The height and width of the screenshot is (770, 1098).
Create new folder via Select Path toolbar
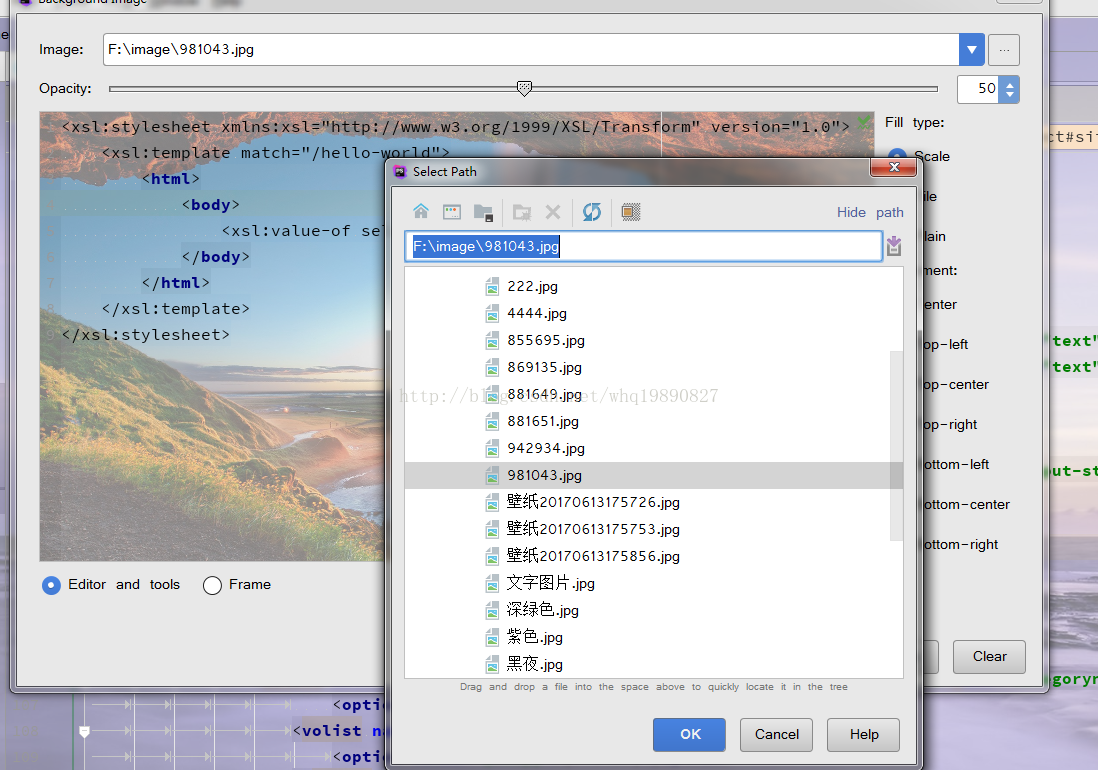point(522,212)
